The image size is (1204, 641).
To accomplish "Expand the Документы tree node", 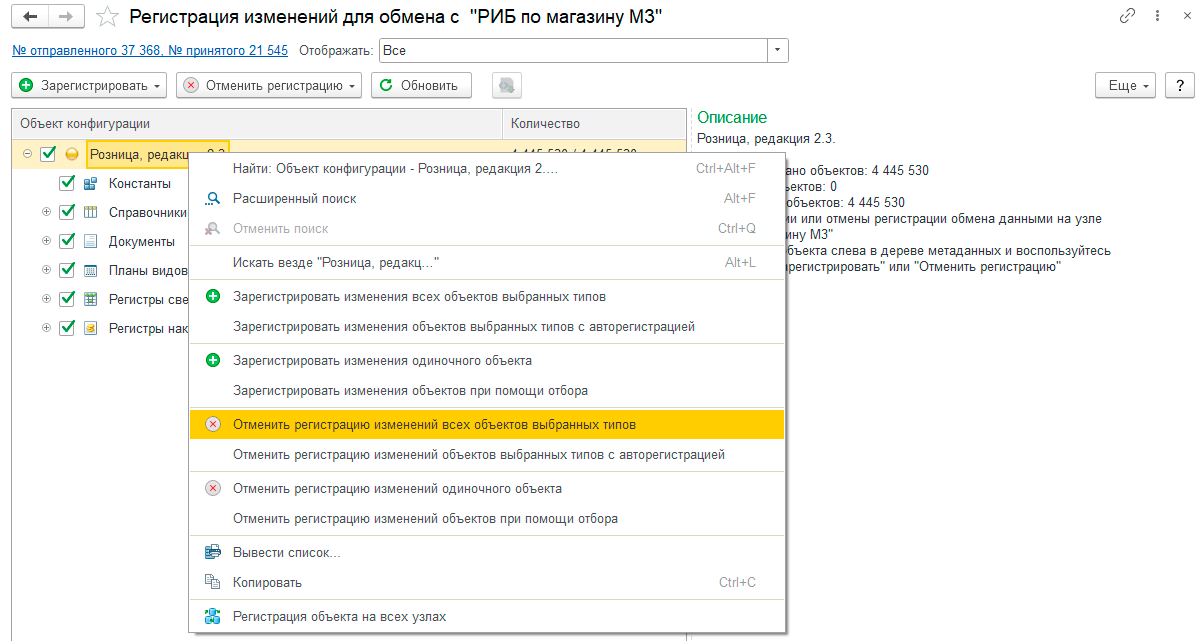I will [46, 241].
